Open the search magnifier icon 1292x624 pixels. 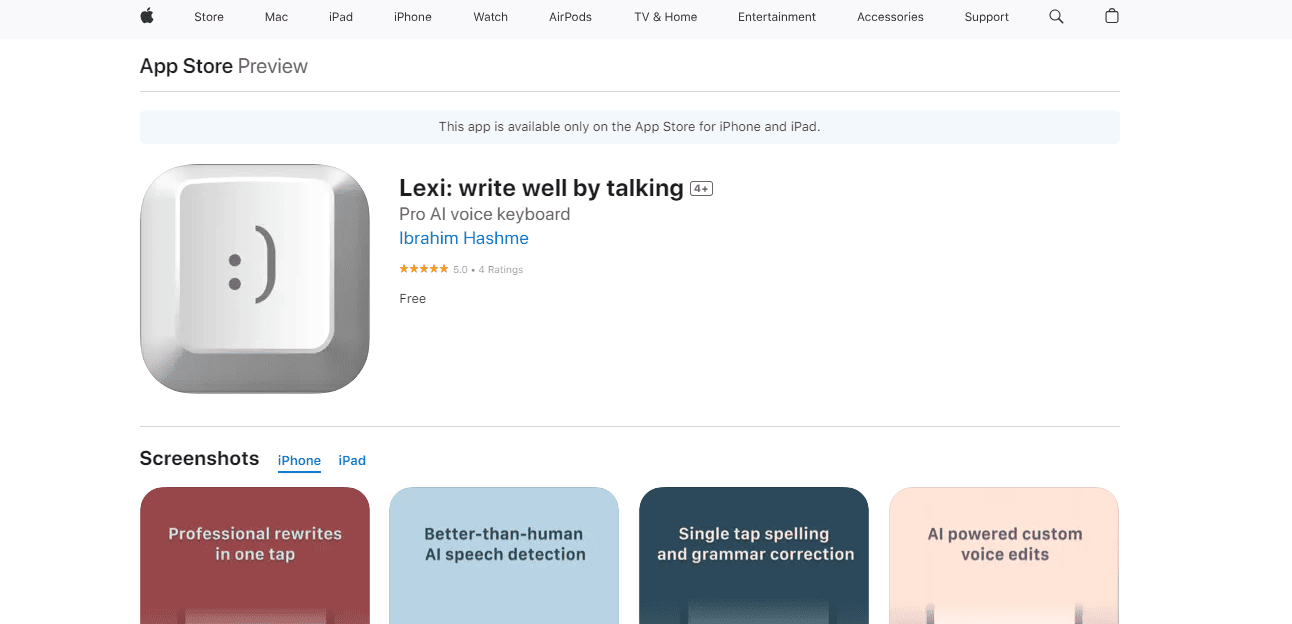point(1056,16)
